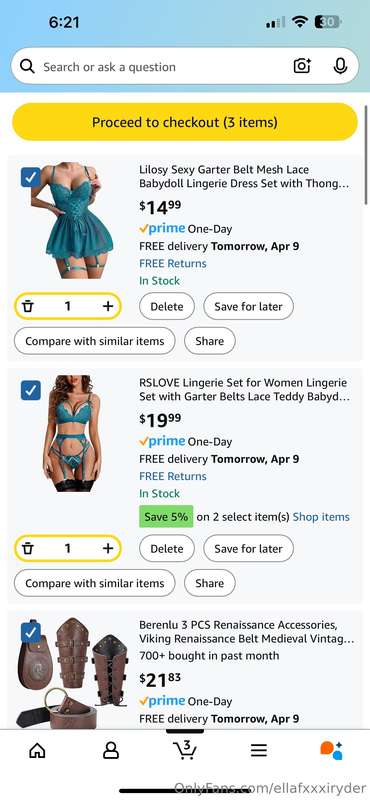Image resolution: width=370 pixels, height=800 pixels.
Task: Share the RSLOVE lingerie set
Action: [x=210, y=583]
